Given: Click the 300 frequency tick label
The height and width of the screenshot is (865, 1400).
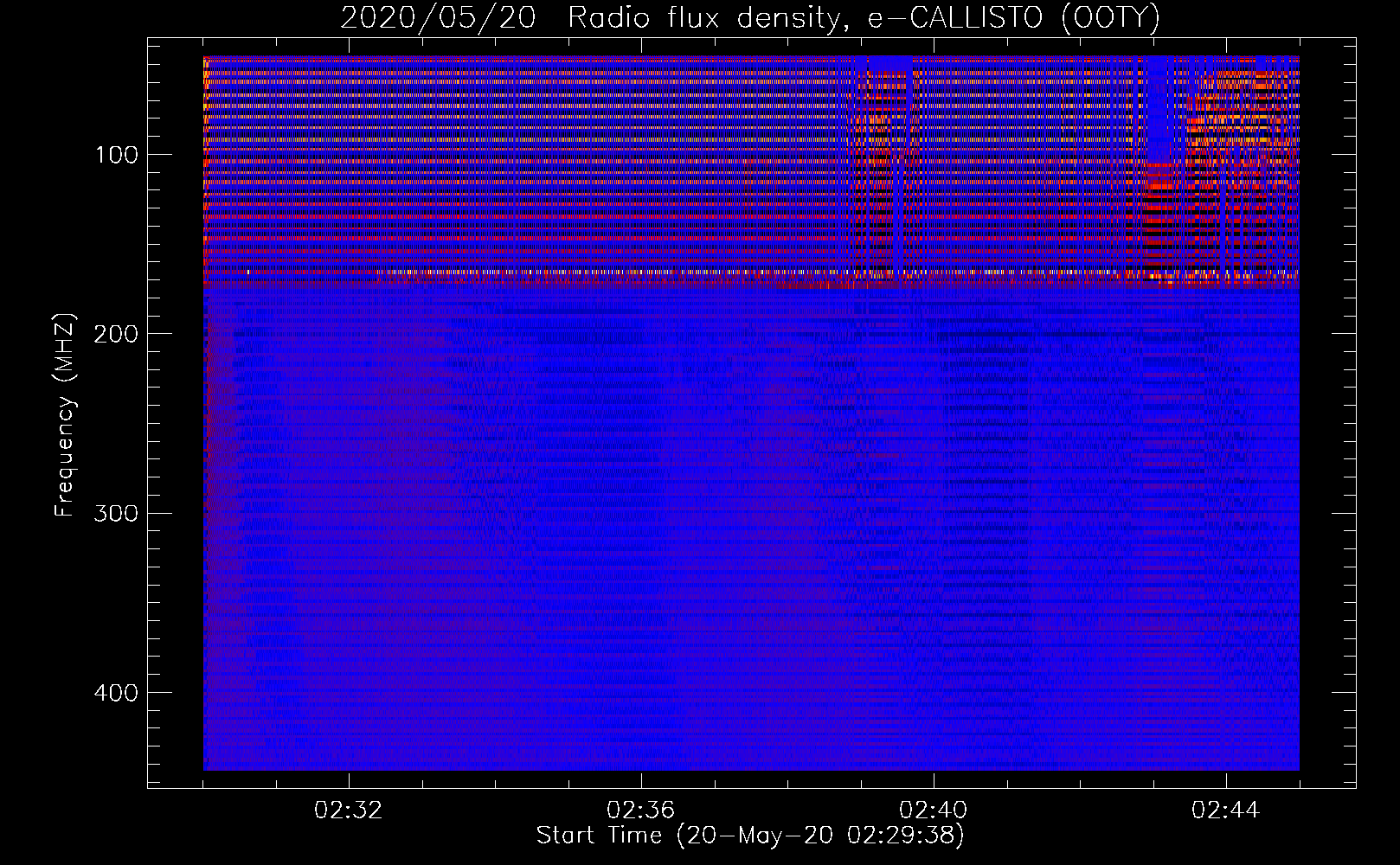Looking at the screenshot, I should (x=117, y=513).
